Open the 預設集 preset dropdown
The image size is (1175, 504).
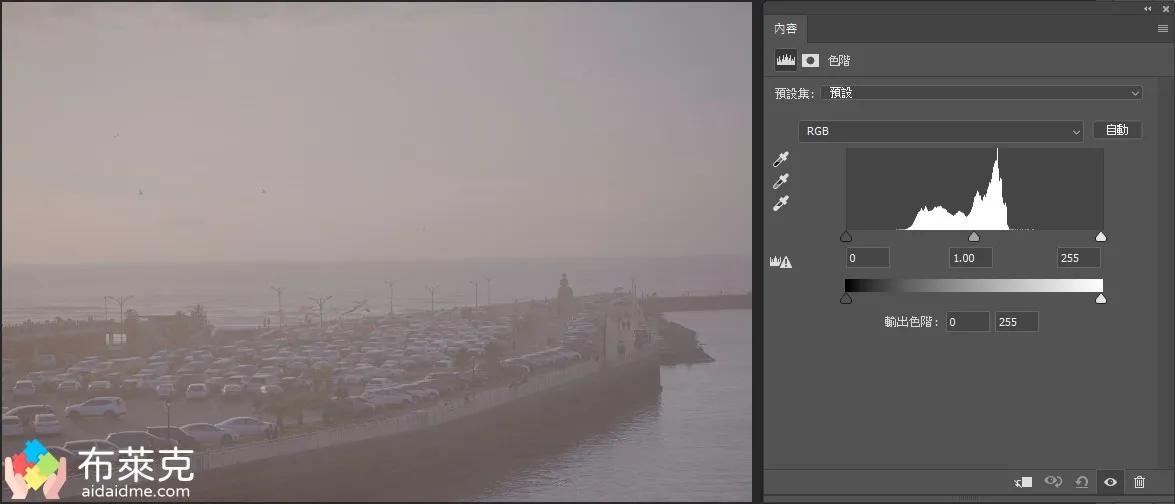tap(981, 93)
